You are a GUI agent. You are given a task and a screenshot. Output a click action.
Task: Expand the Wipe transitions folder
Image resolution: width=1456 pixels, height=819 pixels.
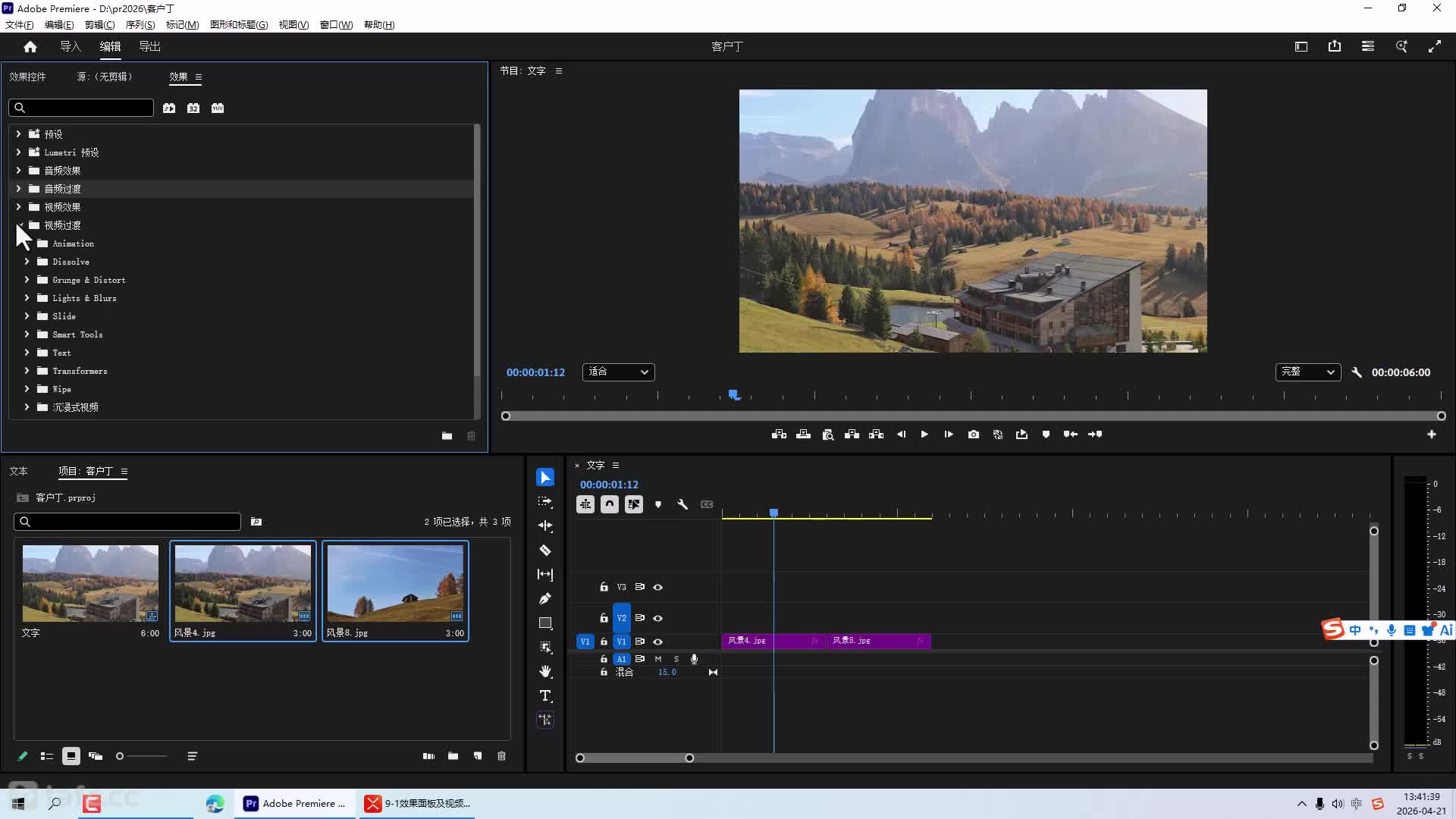27,389
